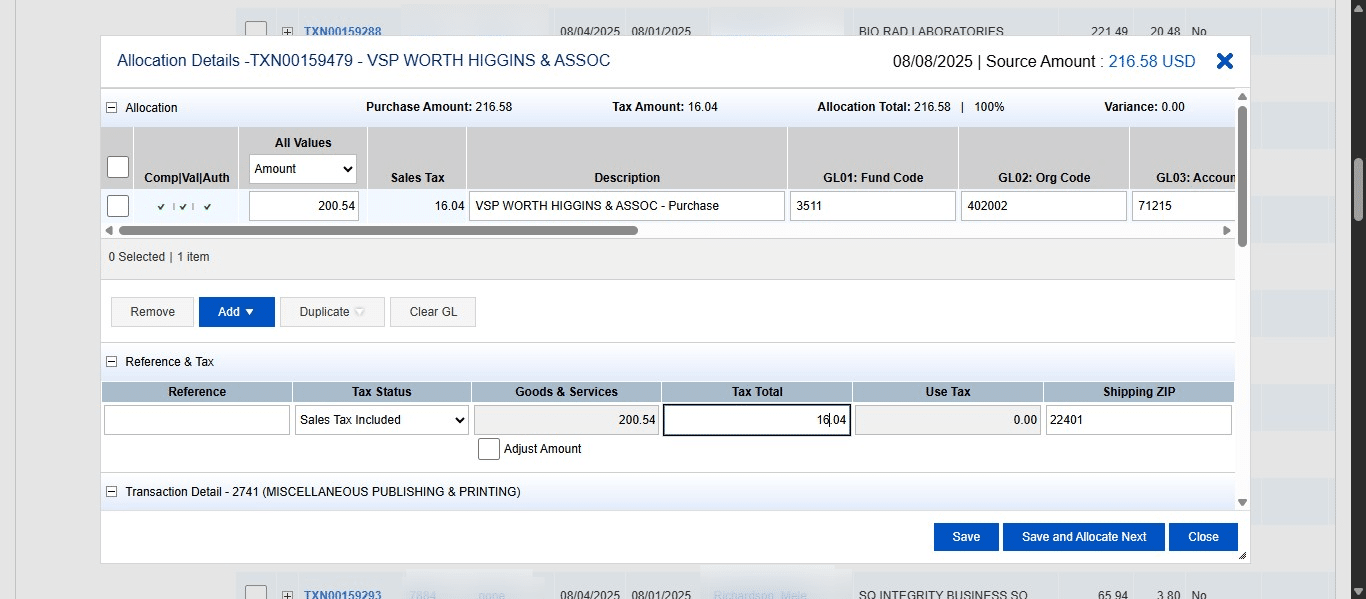The image size is (1366, 599).
Task: Collapse the Reference & Tax section
Action: [x=110, y=361]
